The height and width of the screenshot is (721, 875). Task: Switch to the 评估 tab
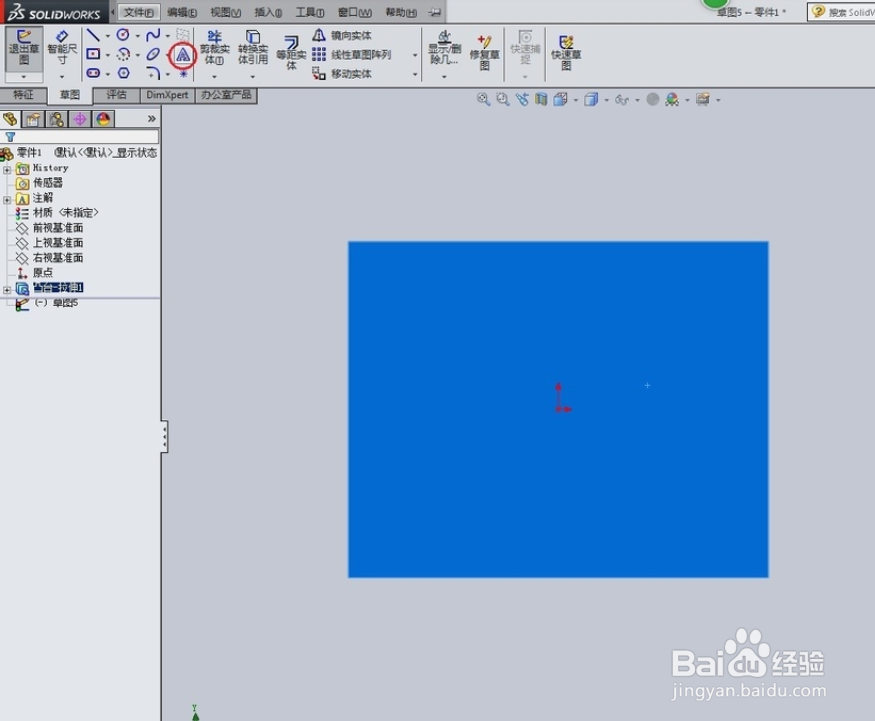click(116, 95)
